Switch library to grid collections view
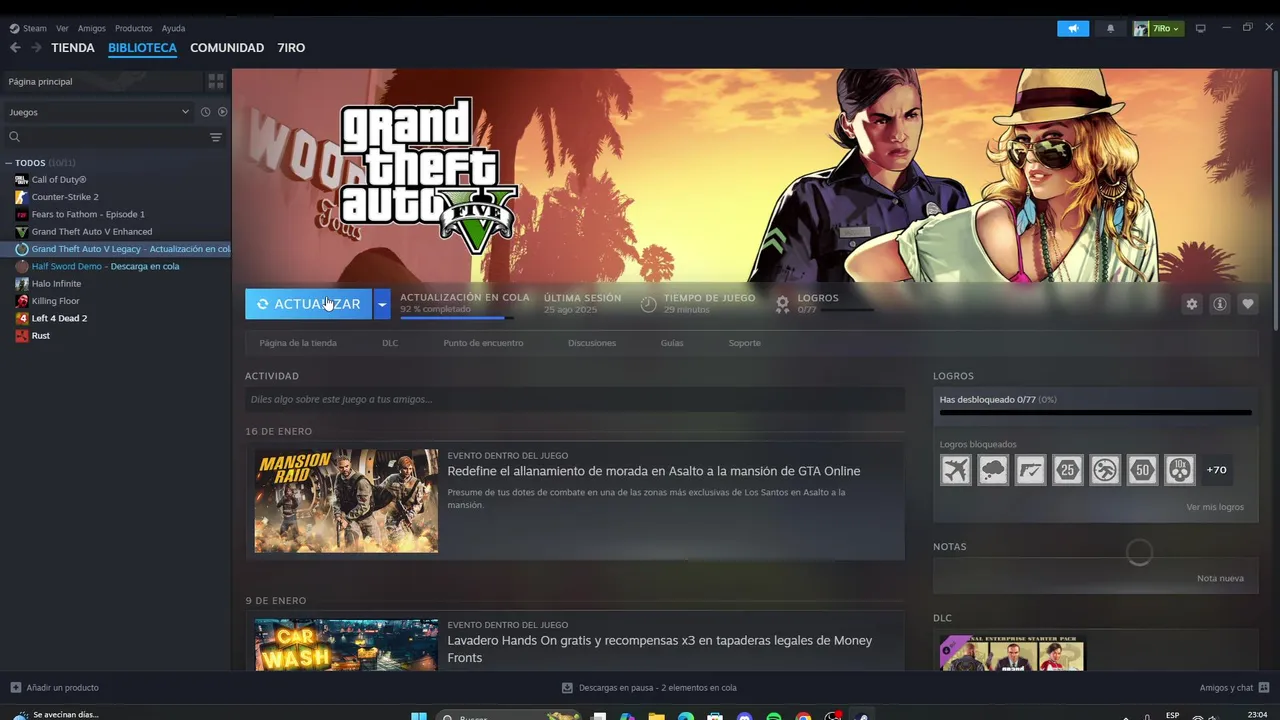 pyautogui.click(x=216, y=81)
